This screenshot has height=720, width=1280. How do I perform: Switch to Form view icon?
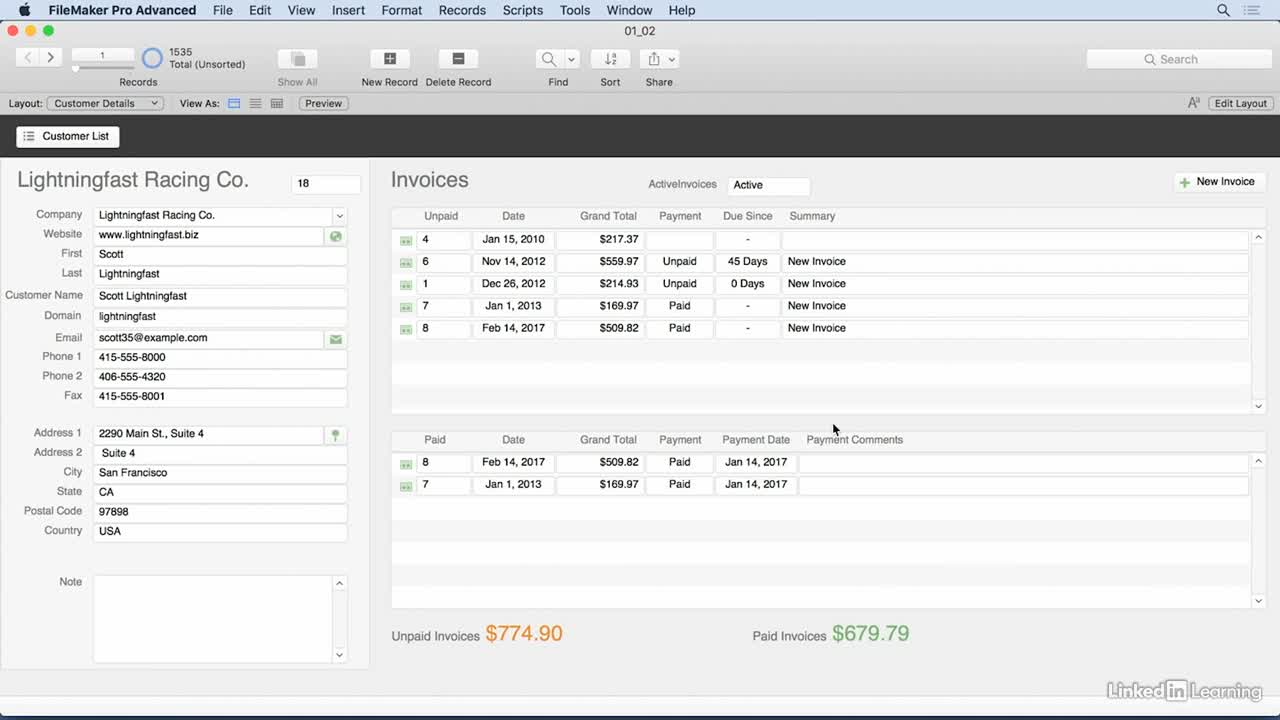coord(234,103)
